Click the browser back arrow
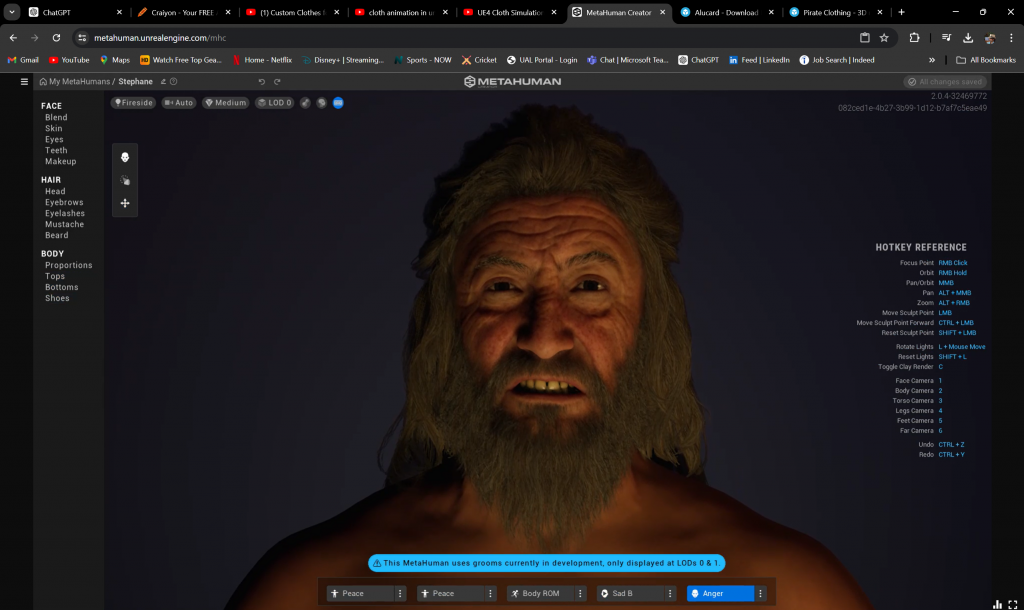This screenshot has height=610, width=1024. point(13,38)
